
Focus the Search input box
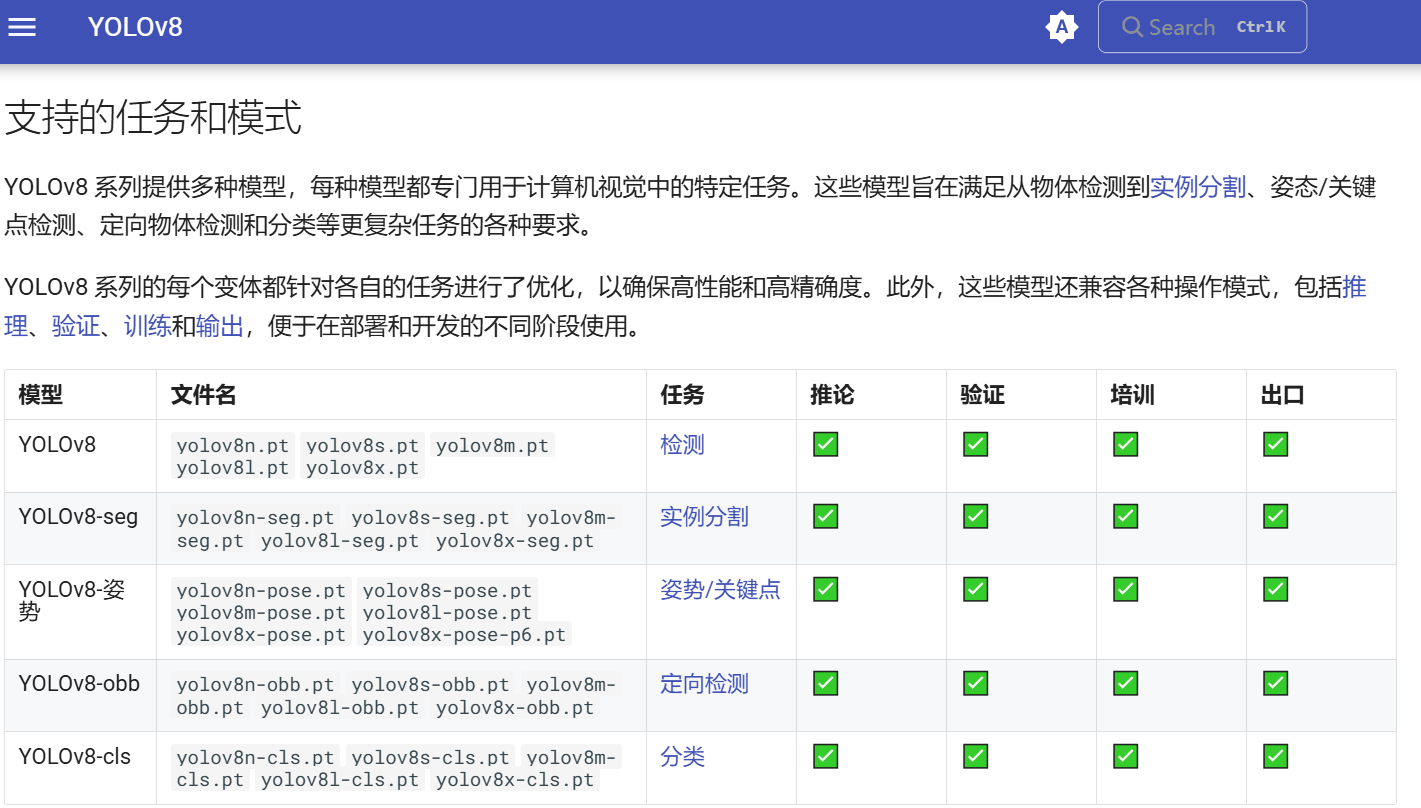1202,27
